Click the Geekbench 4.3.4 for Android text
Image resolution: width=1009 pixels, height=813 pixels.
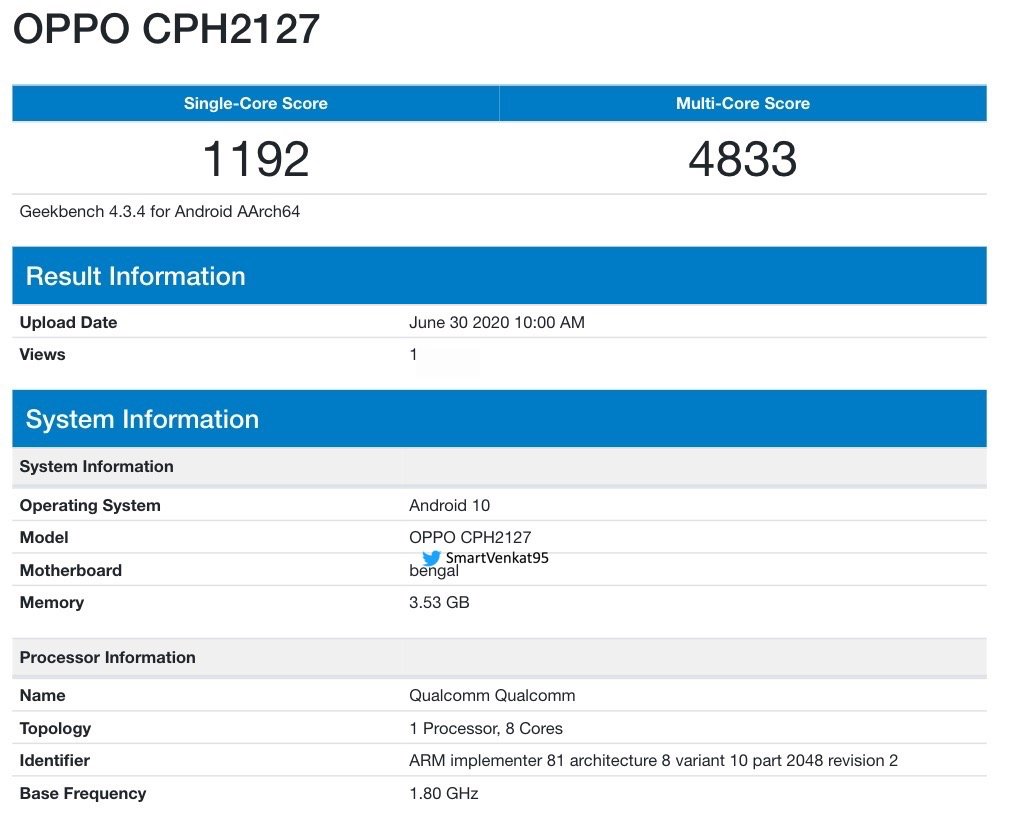[160, 211]
